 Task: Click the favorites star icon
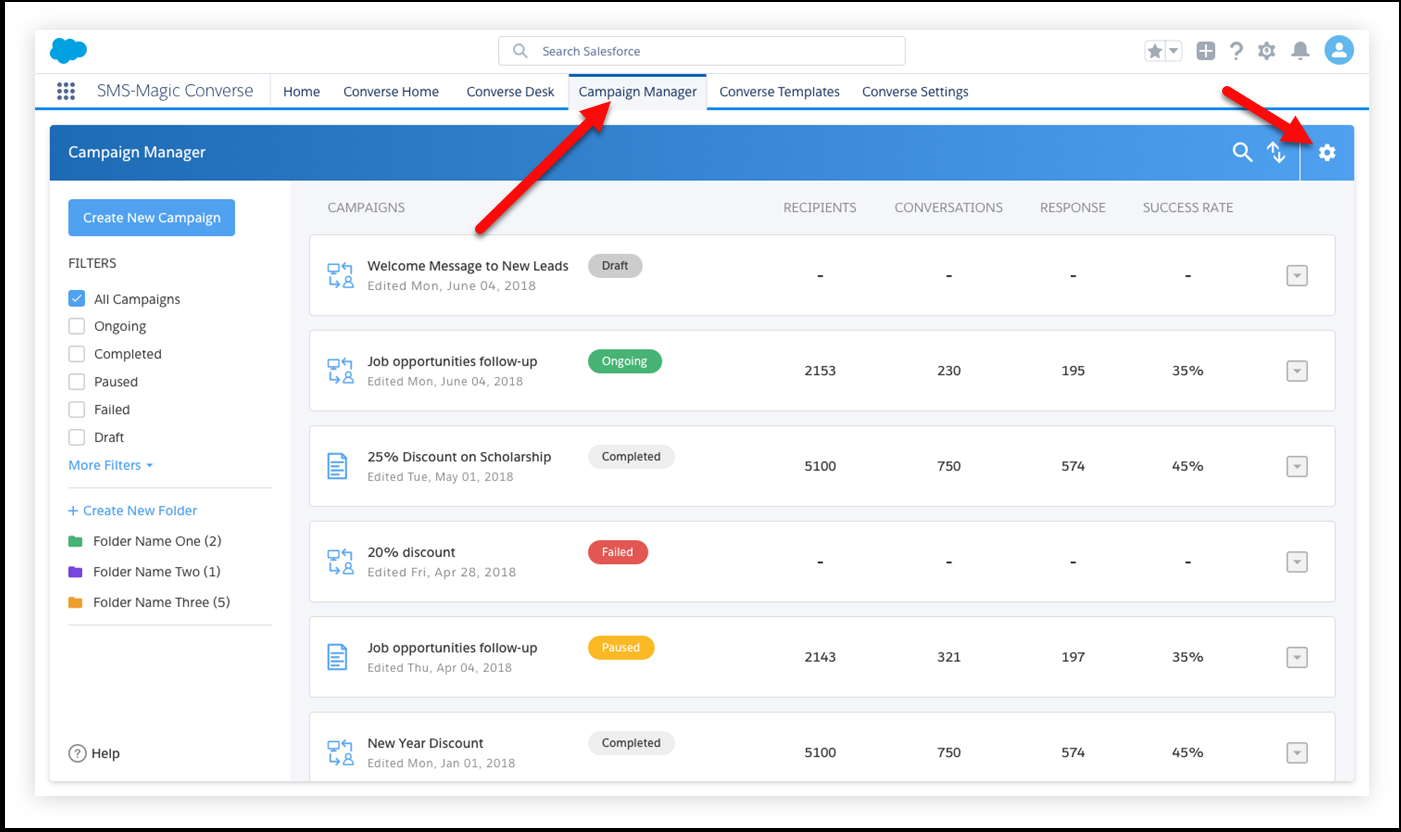click(1155, 51)
